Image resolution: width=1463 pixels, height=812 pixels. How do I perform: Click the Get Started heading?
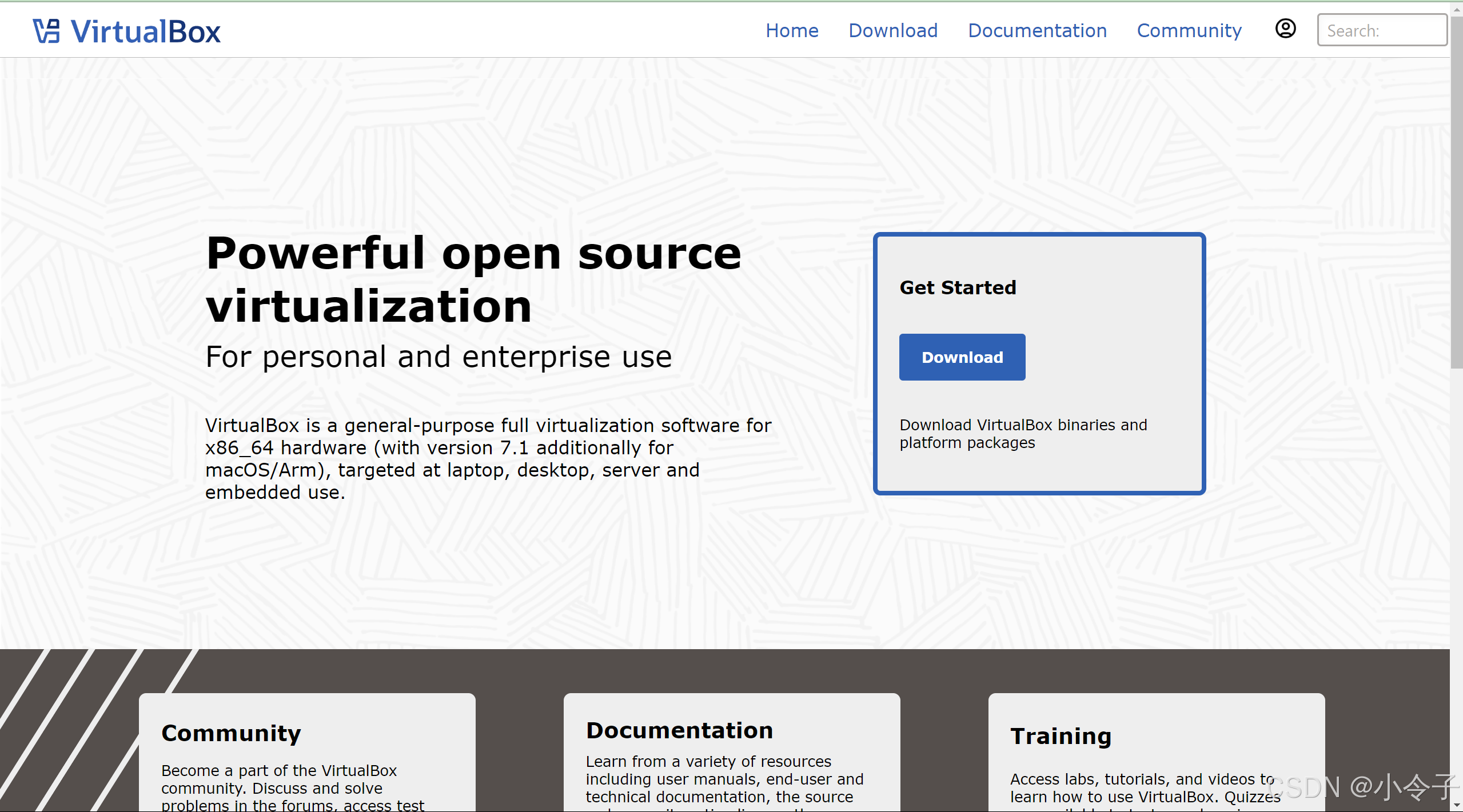click(958, 287)
